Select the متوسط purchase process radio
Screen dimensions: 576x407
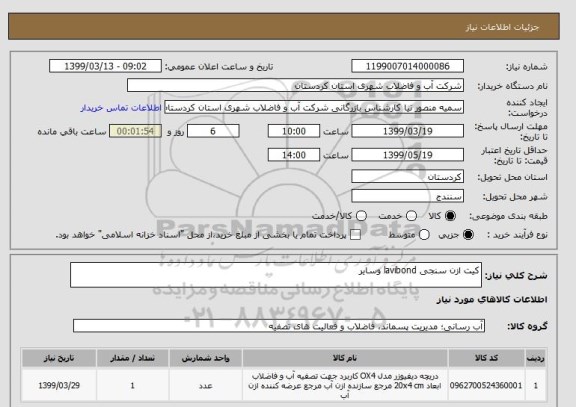[x=424, y=235]
